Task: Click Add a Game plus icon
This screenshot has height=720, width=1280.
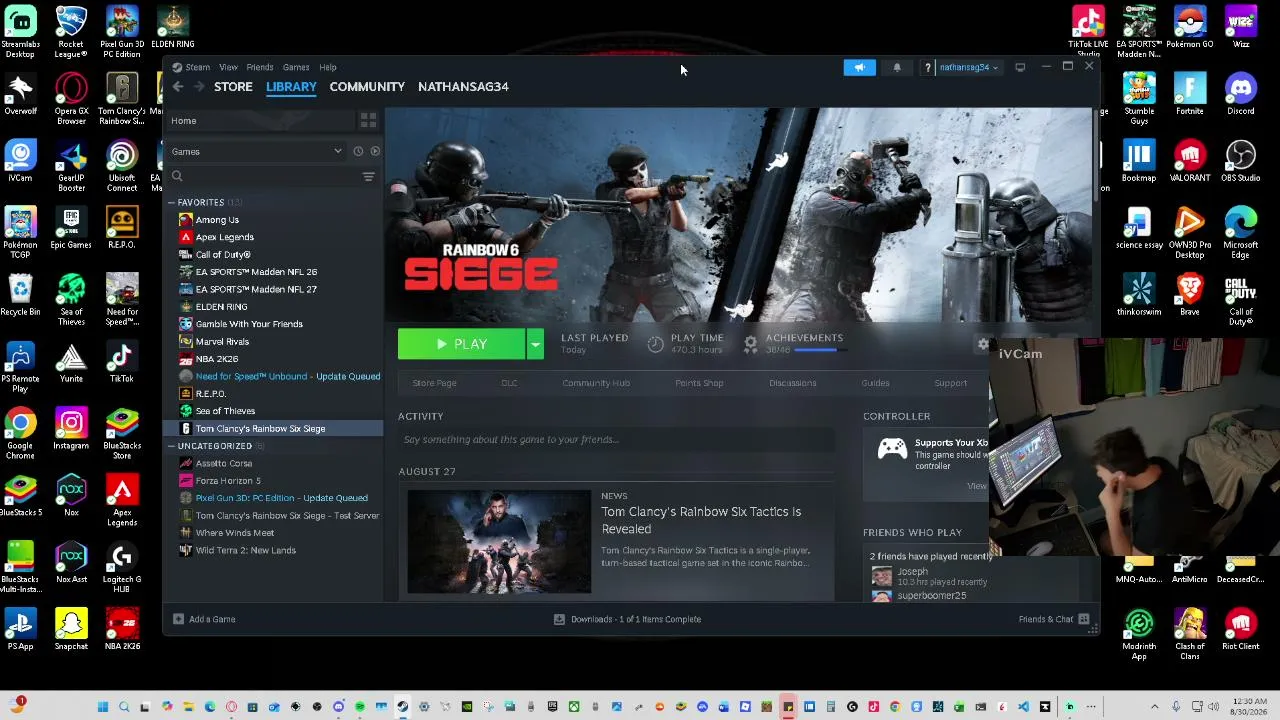Action: 178,619
